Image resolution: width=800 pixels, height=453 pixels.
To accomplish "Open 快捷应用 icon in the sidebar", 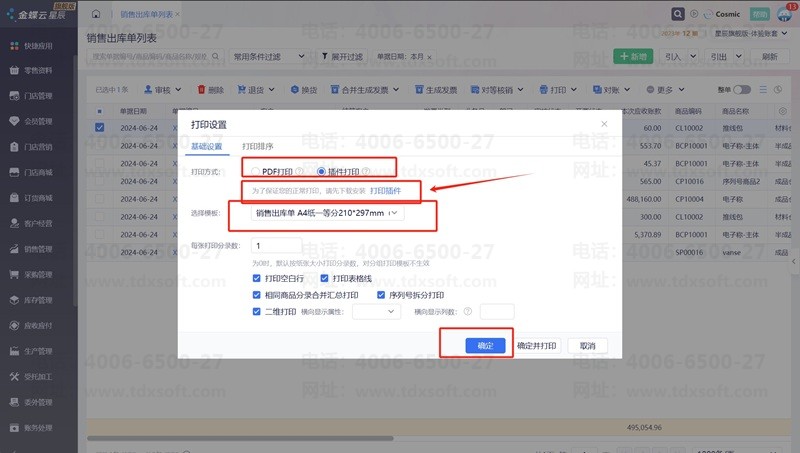I will click(x=15, y=45).
